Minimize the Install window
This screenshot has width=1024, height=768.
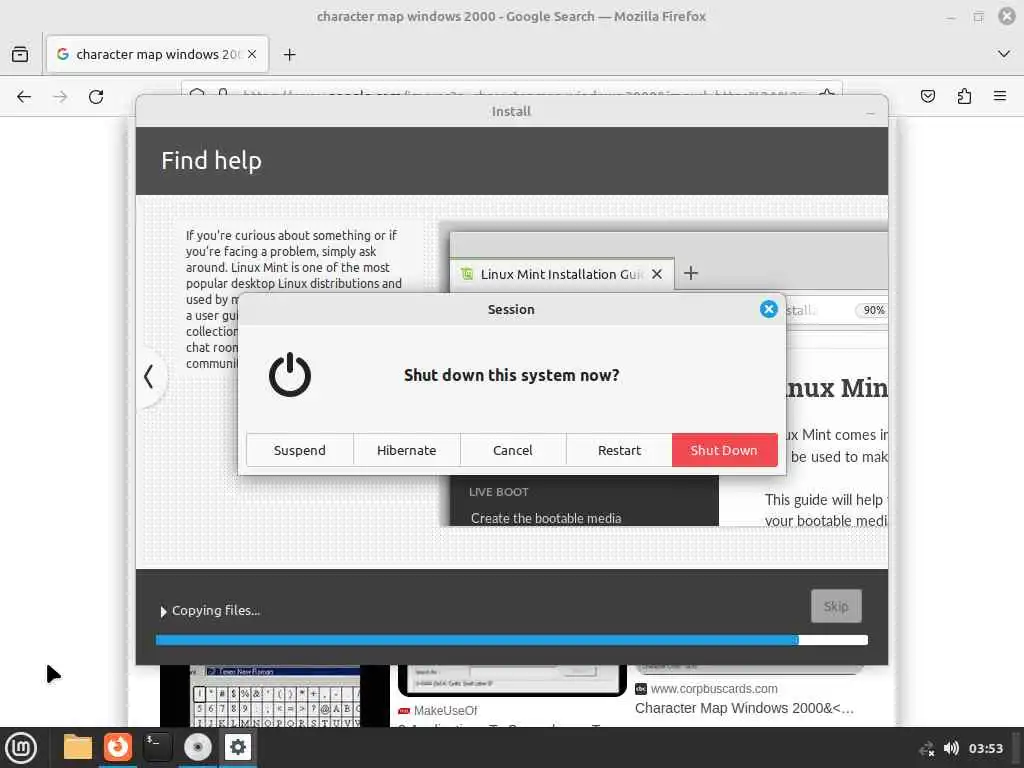(871, 112)
